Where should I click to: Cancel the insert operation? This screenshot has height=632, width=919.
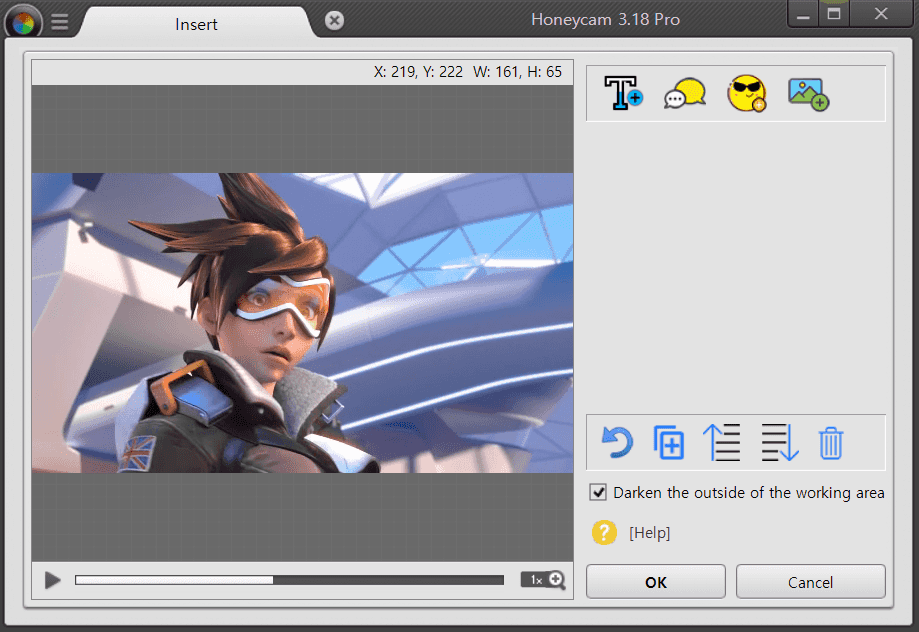click(x=810, y=582)
